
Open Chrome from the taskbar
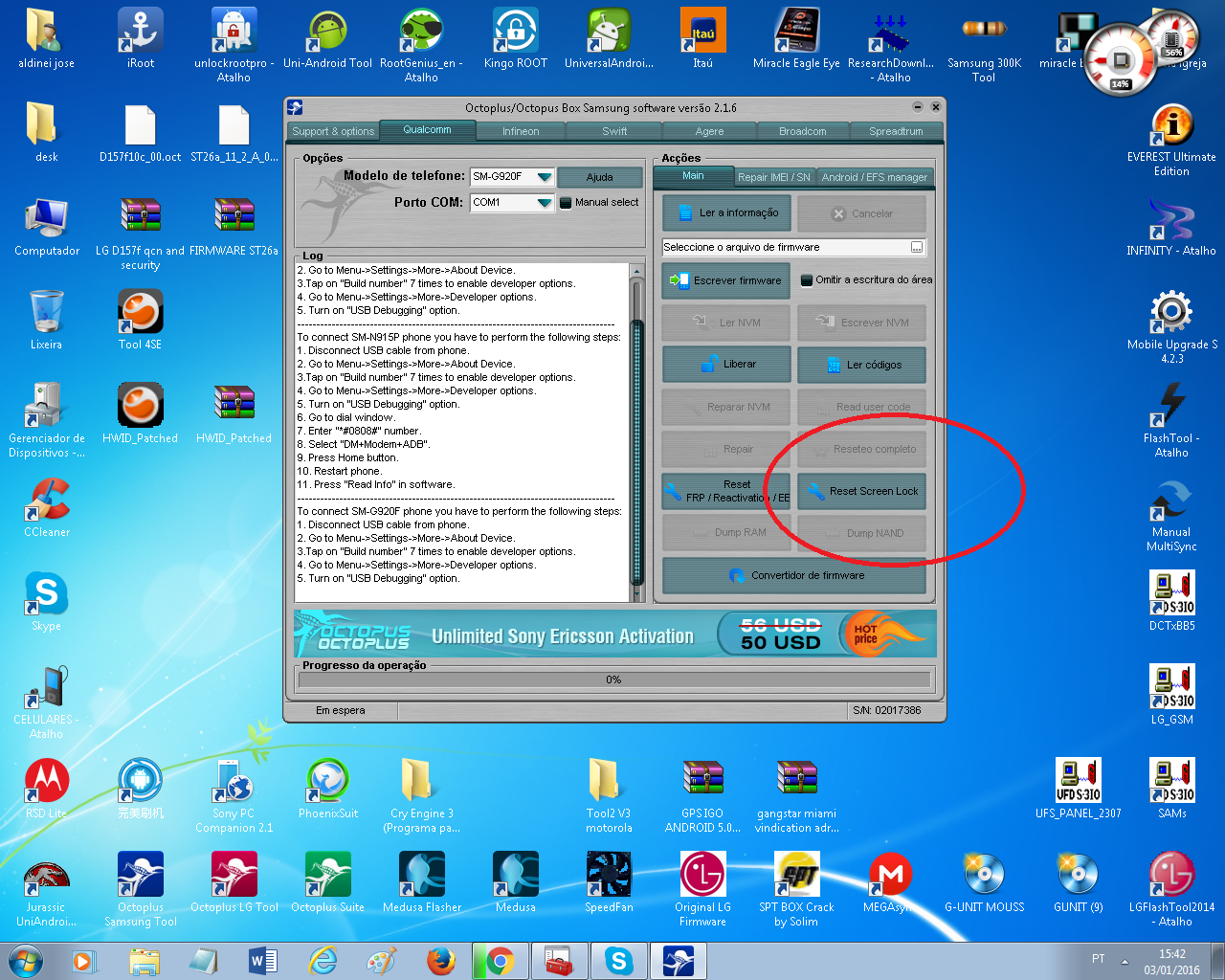499,961
